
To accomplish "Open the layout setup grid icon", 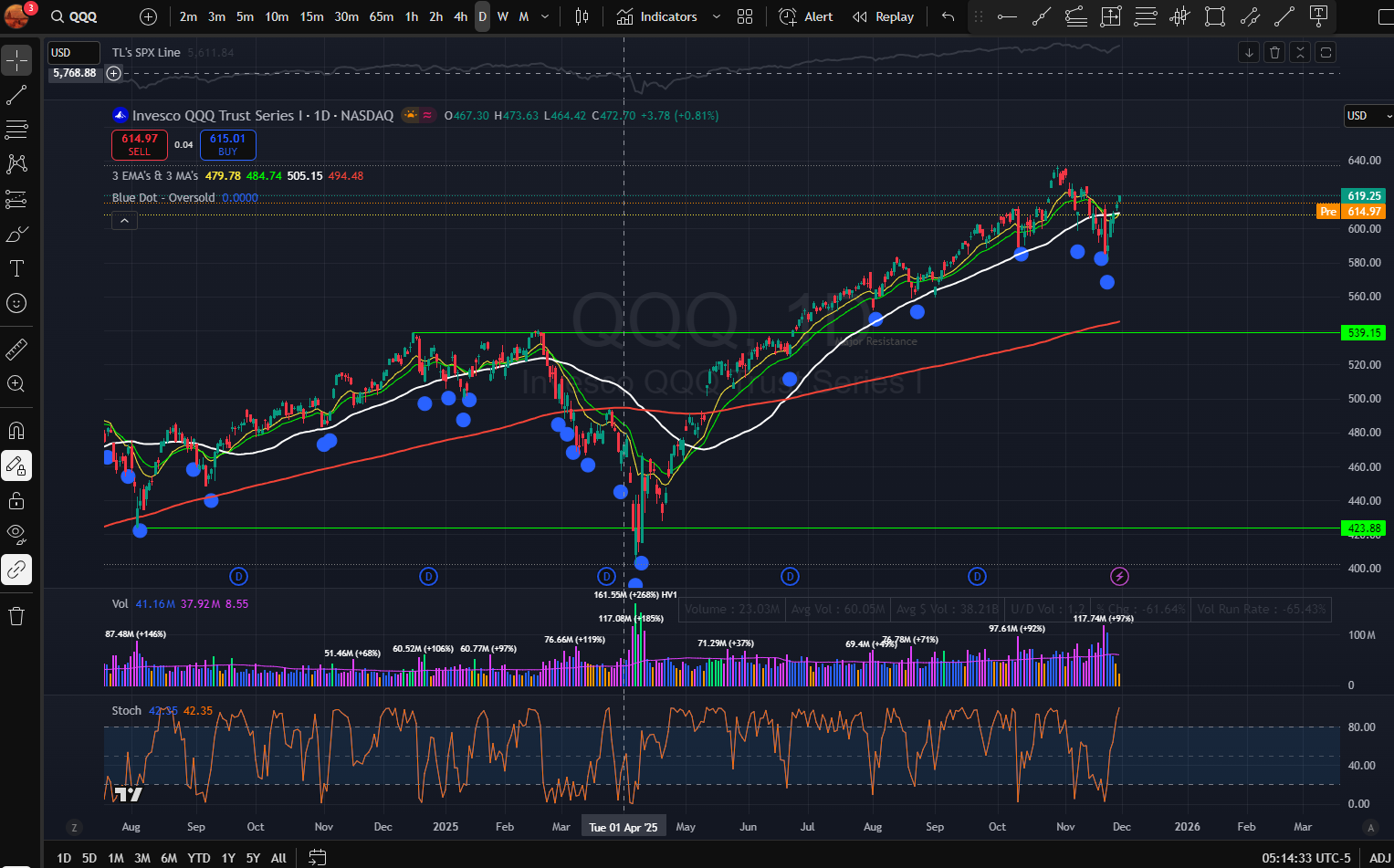I will (745, 16).
